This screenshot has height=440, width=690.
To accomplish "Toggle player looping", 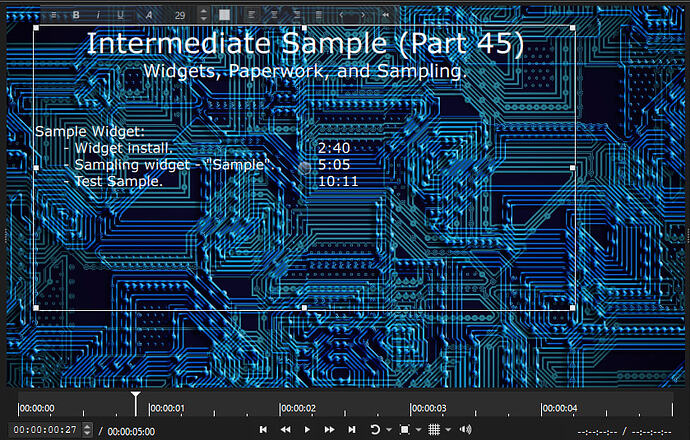I will coord(375,429).
